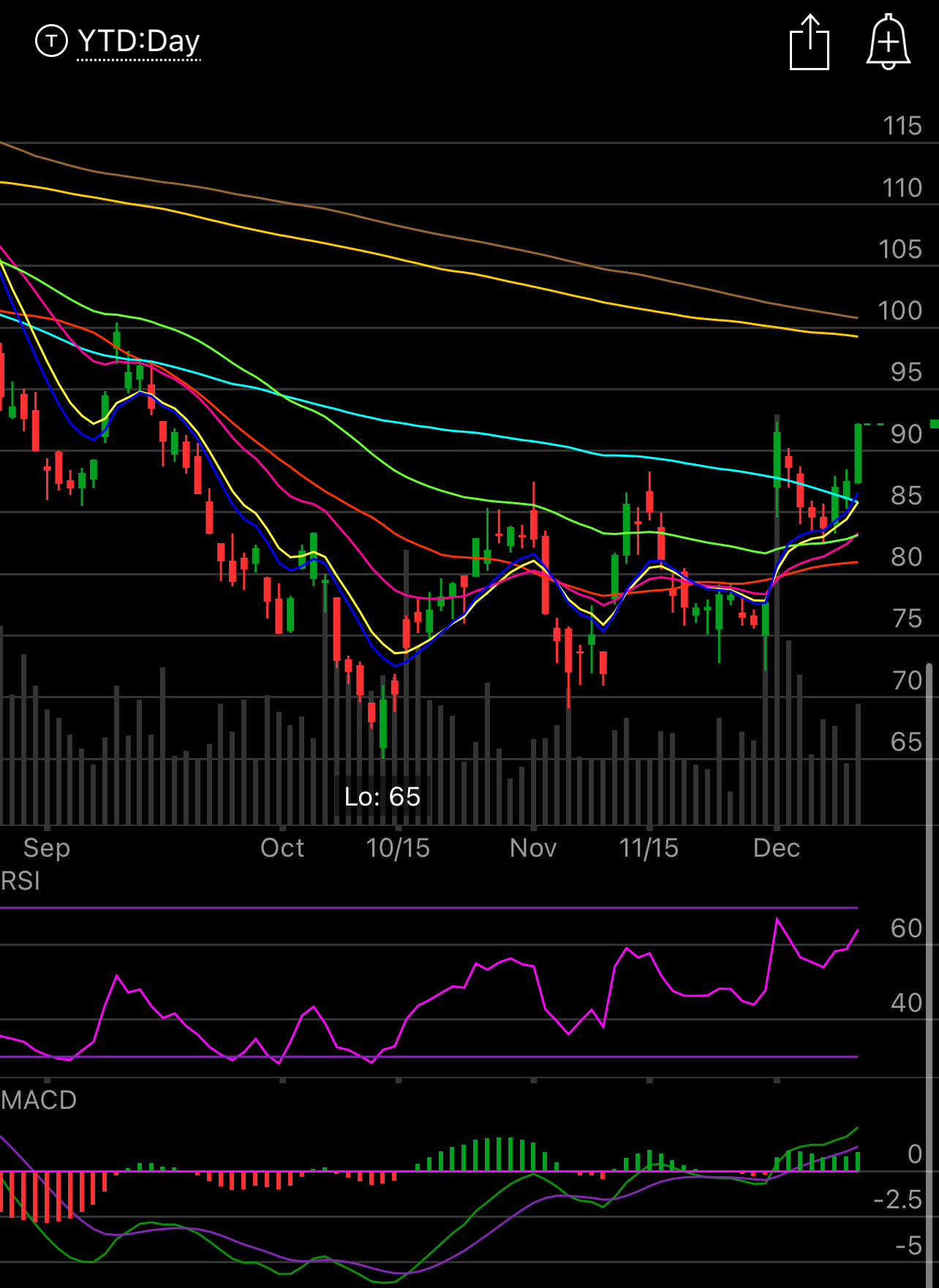Select the RSI indicator label
This screenshot has height=1288, width=939.
pyautogui.click(x=20, y=881)
